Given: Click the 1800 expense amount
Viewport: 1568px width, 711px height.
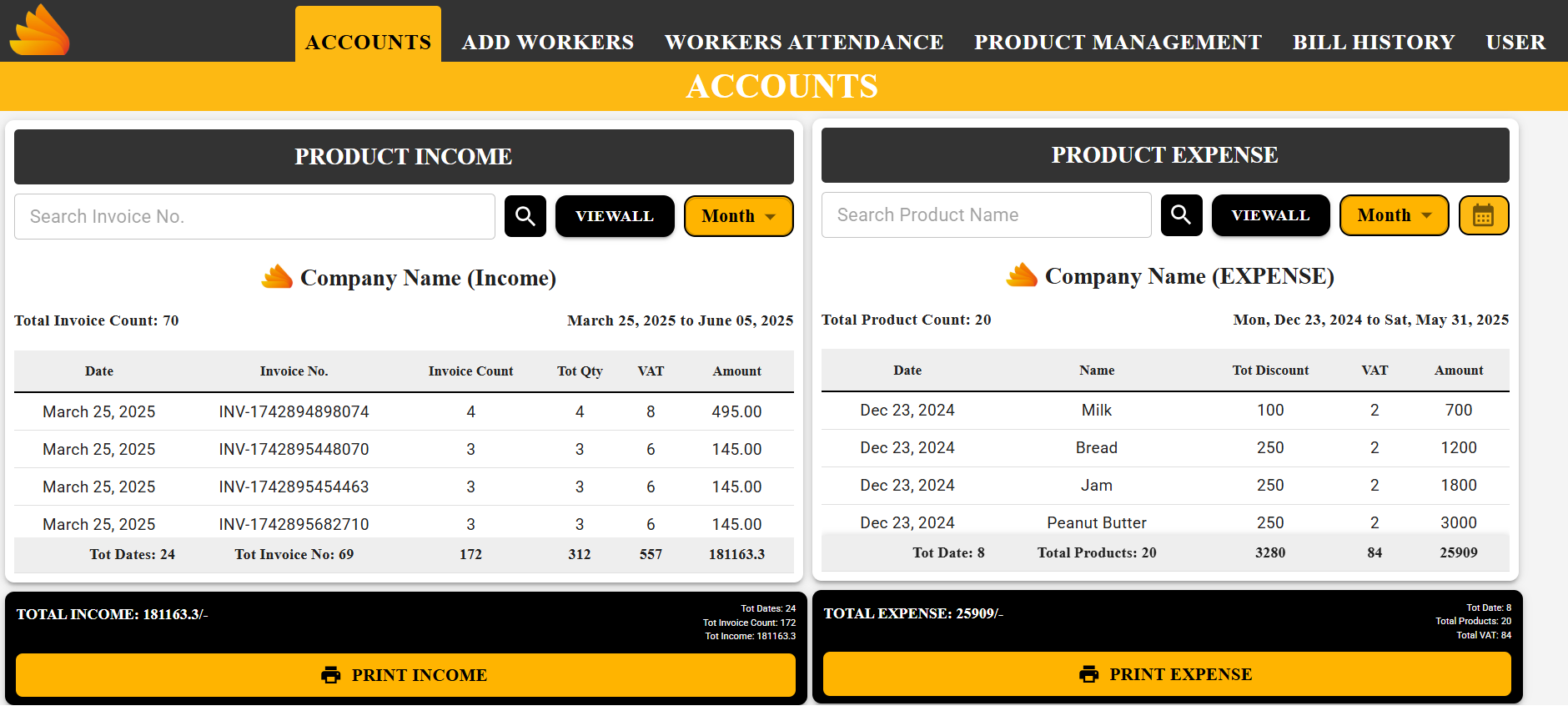Looking at the screenshot, I should tap(1459, 485).
